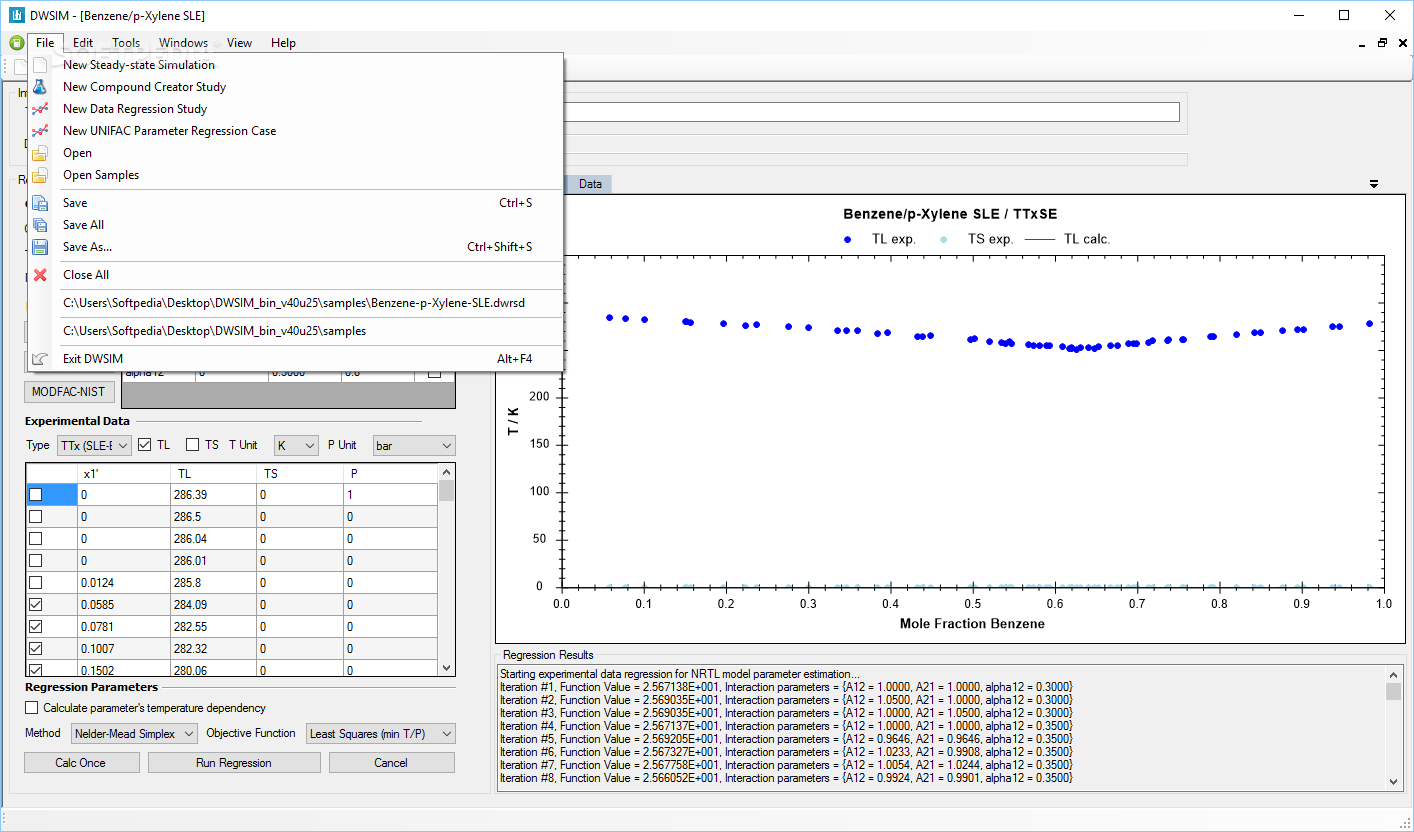Click the TS exp. legend entry
The image size is (1414, 832).
coord(975,239)
